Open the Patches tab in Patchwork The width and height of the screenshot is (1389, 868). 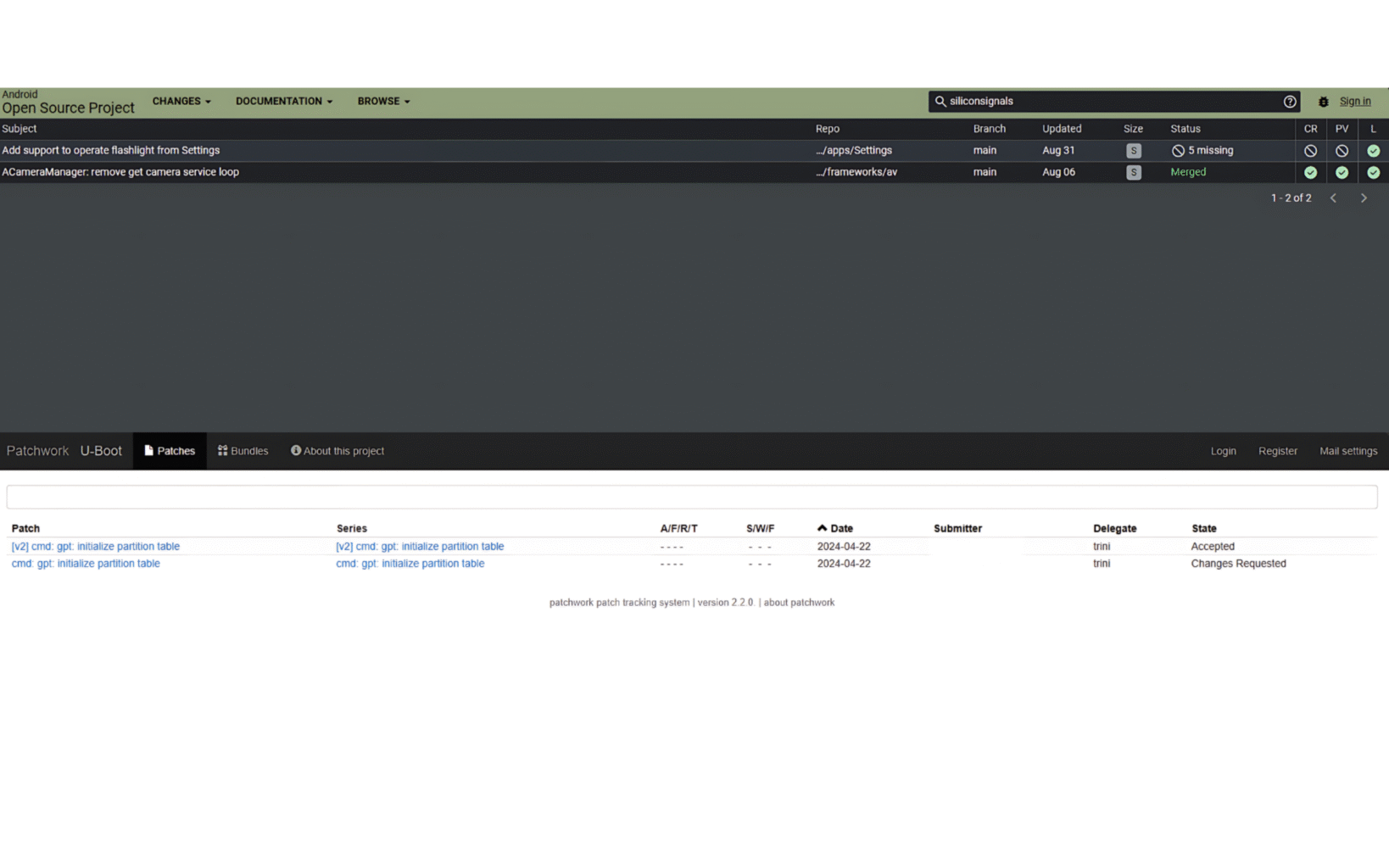pyautogui.click(x=170, y=451)
